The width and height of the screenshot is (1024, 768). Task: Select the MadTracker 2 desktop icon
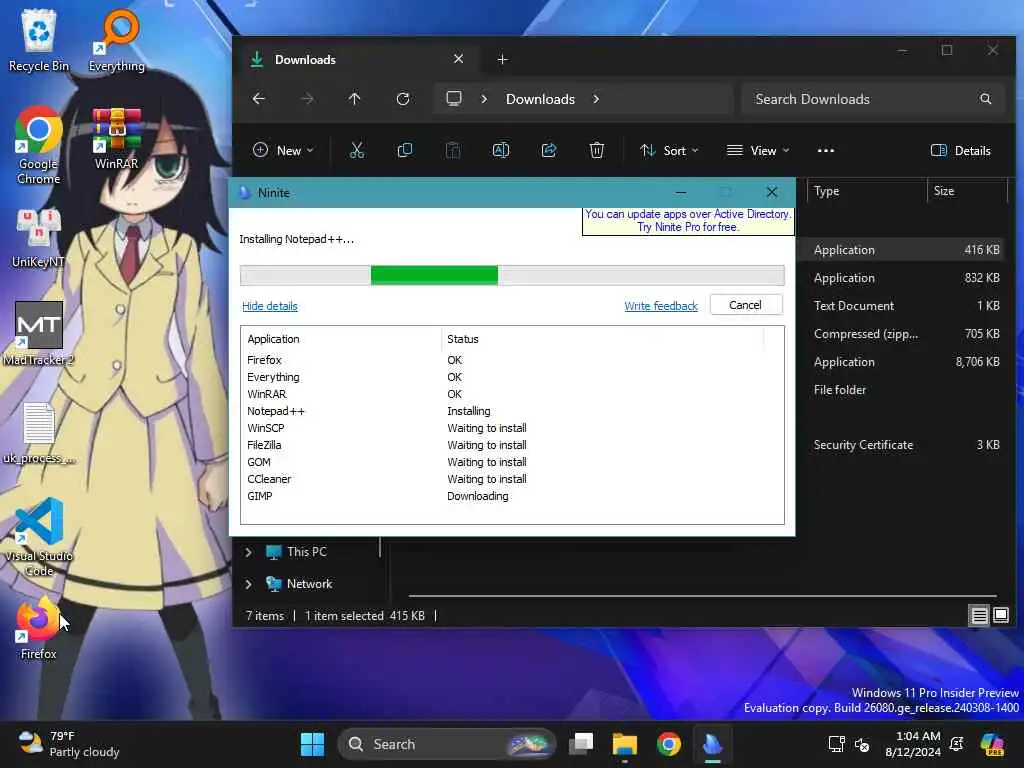(x=39, y=334)
